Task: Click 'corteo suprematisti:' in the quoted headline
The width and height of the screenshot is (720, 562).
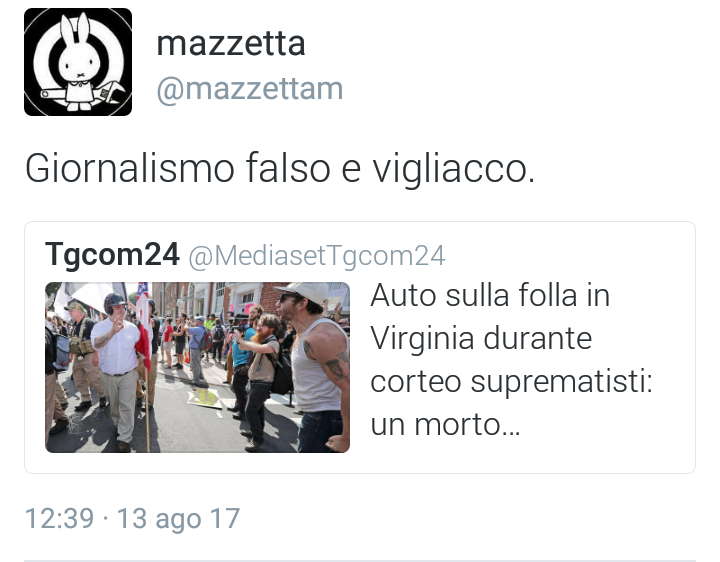Action: (x=511, y=382)
